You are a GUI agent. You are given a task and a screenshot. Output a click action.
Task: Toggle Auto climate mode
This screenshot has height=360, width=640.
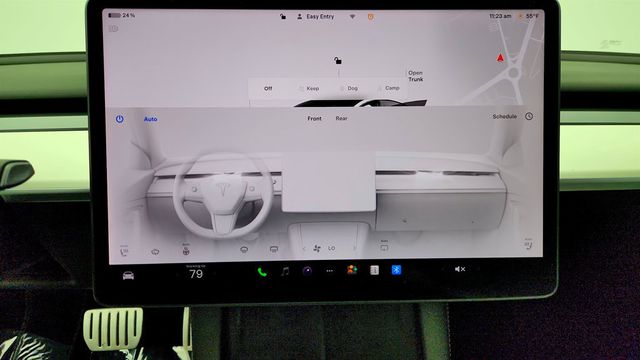click(151, 119)
